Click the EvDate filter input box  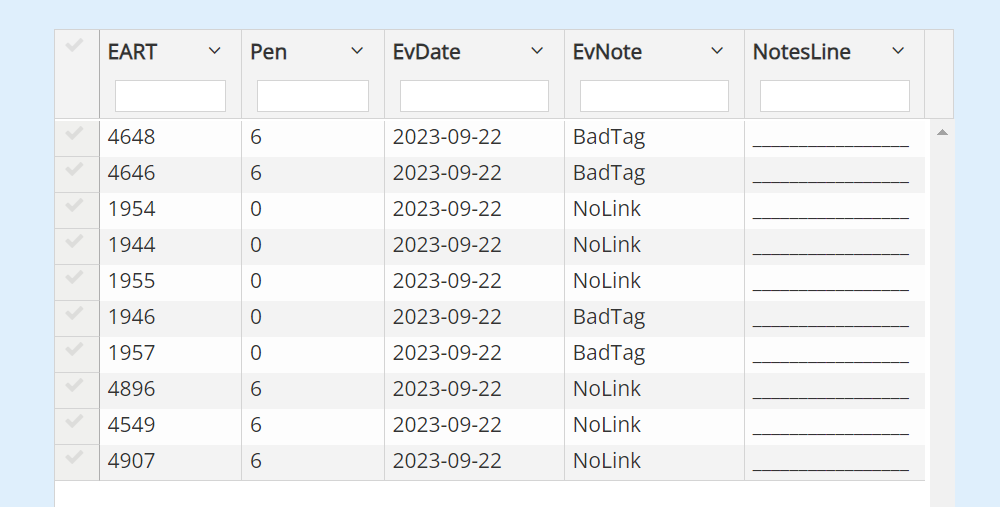click(474, 96)
